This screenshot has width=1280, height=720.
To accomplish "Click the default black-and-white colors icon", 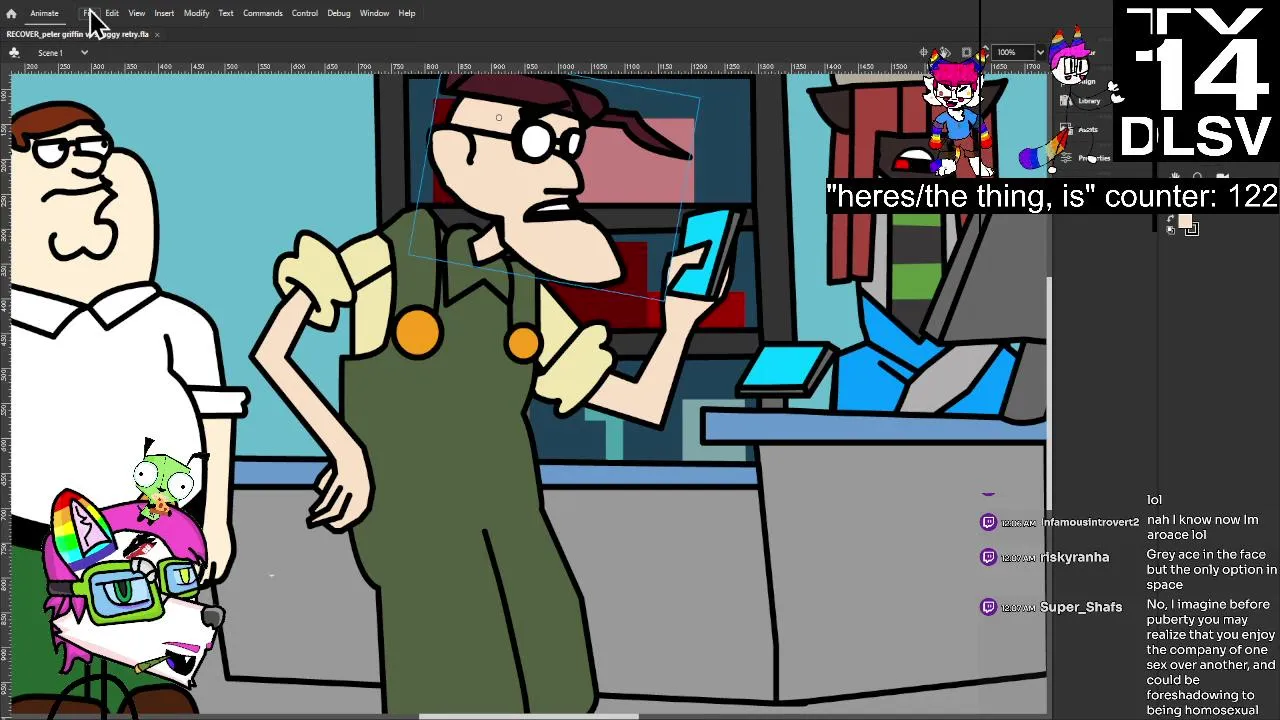I will click(x=1171, y=230).
